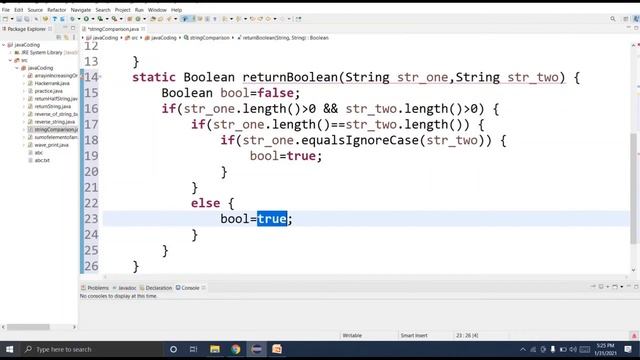The width and height of the screenshot is (640, 360).
Task: Switch to the Declaration tab
Action: (156, 288)
